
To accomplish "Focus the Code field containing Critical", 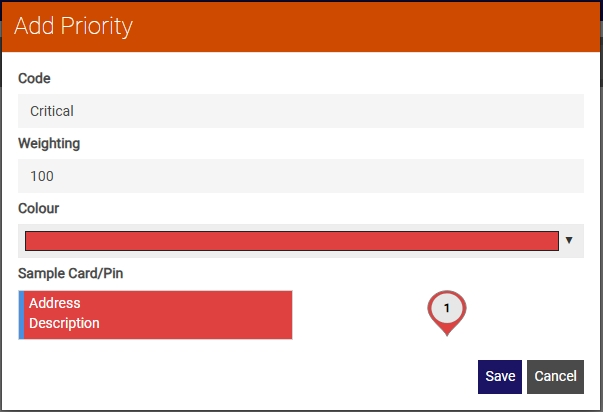I will tap(301, 111).
